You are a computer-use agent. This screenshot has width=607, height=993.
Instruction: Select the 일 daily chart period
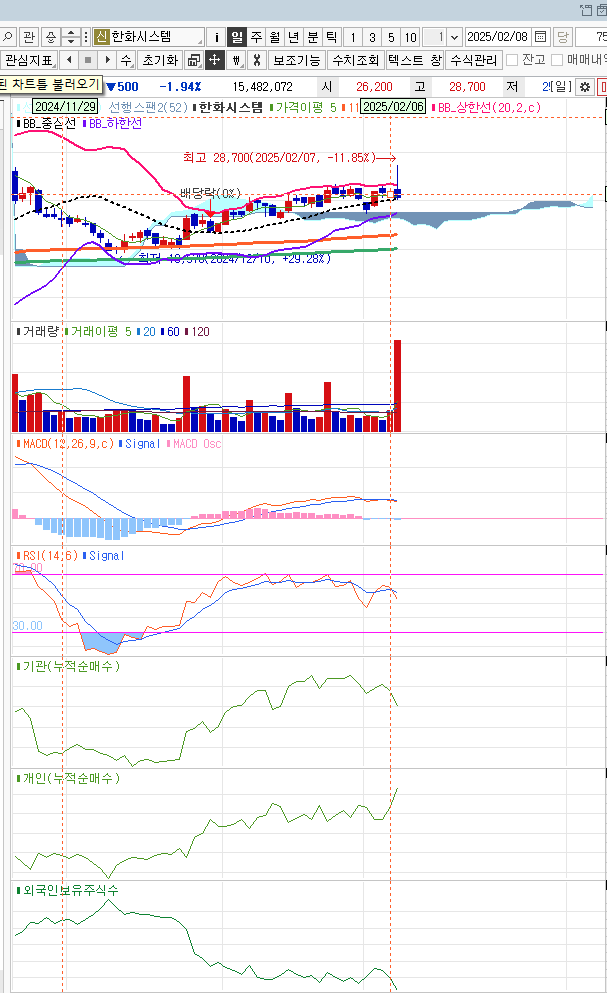click(237, 37)
